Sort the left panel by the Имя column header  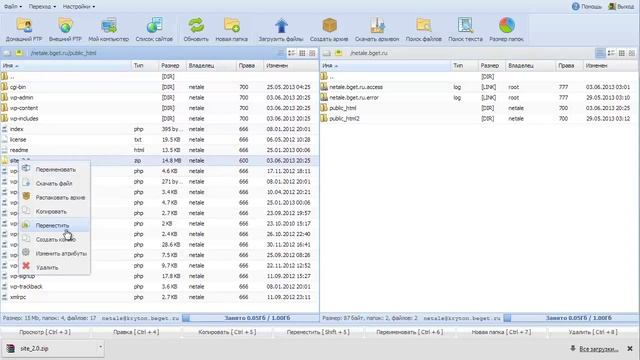(65, 65)
